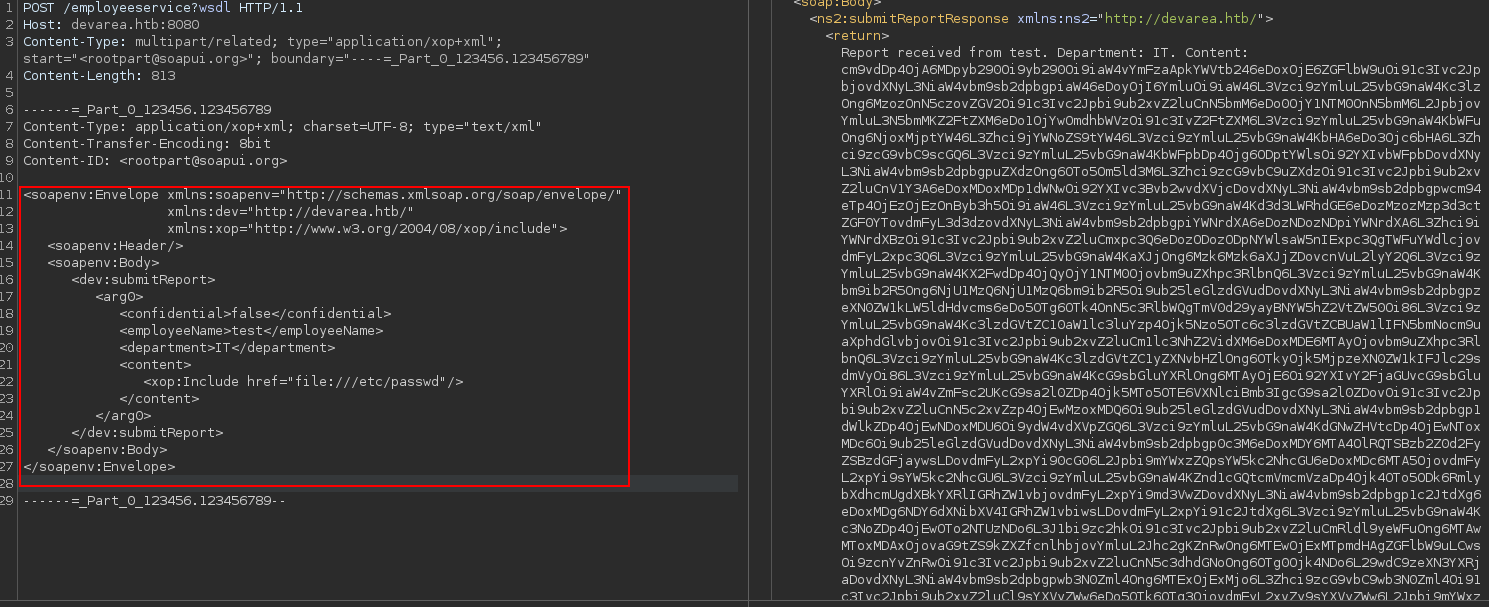The width and height of the screenshot is (1489, 607).
Task: Click the xmlns:xop namespace declaration line
Action: click(367, 228)
